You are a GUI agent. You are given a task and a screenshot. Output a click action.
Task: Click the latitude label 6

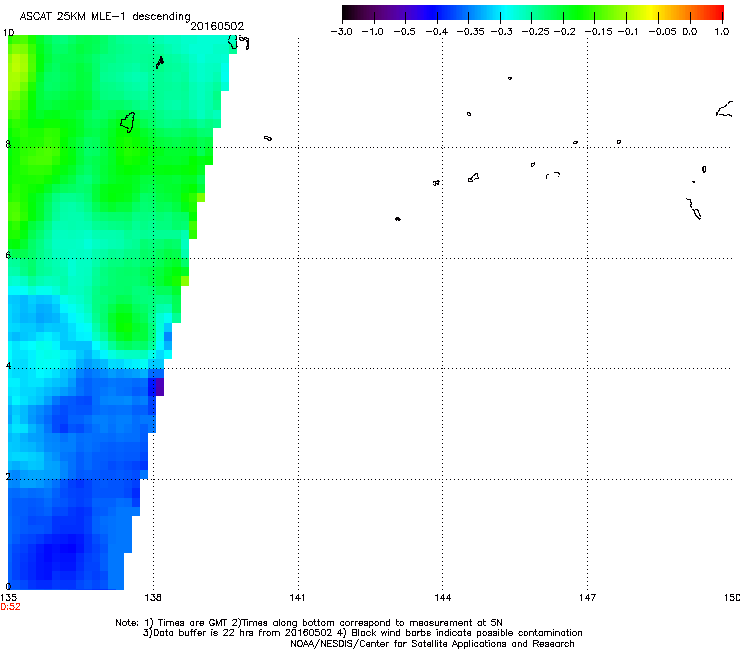coord(8,255)
